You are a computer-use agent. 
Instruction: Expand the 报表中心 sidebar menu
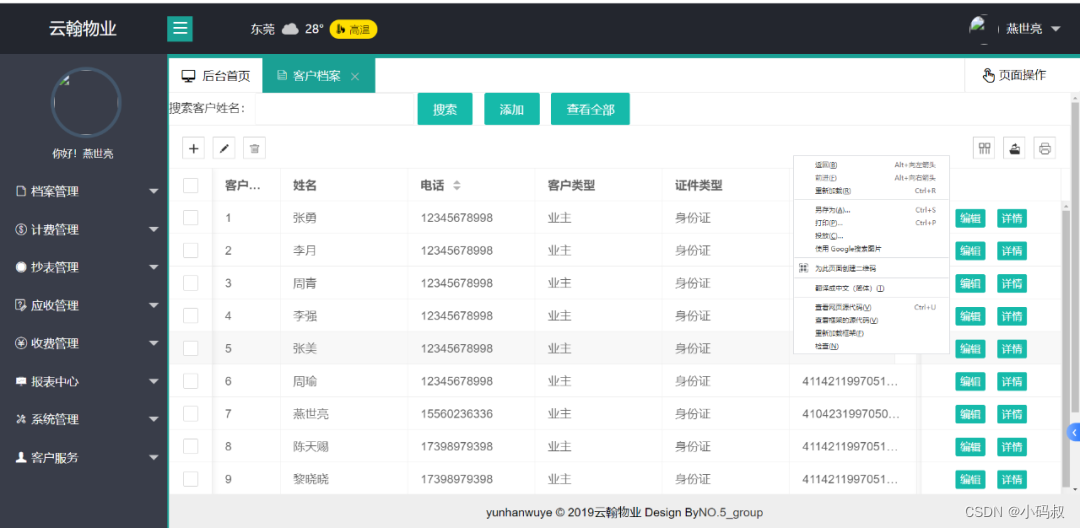[x=84, y=381]
